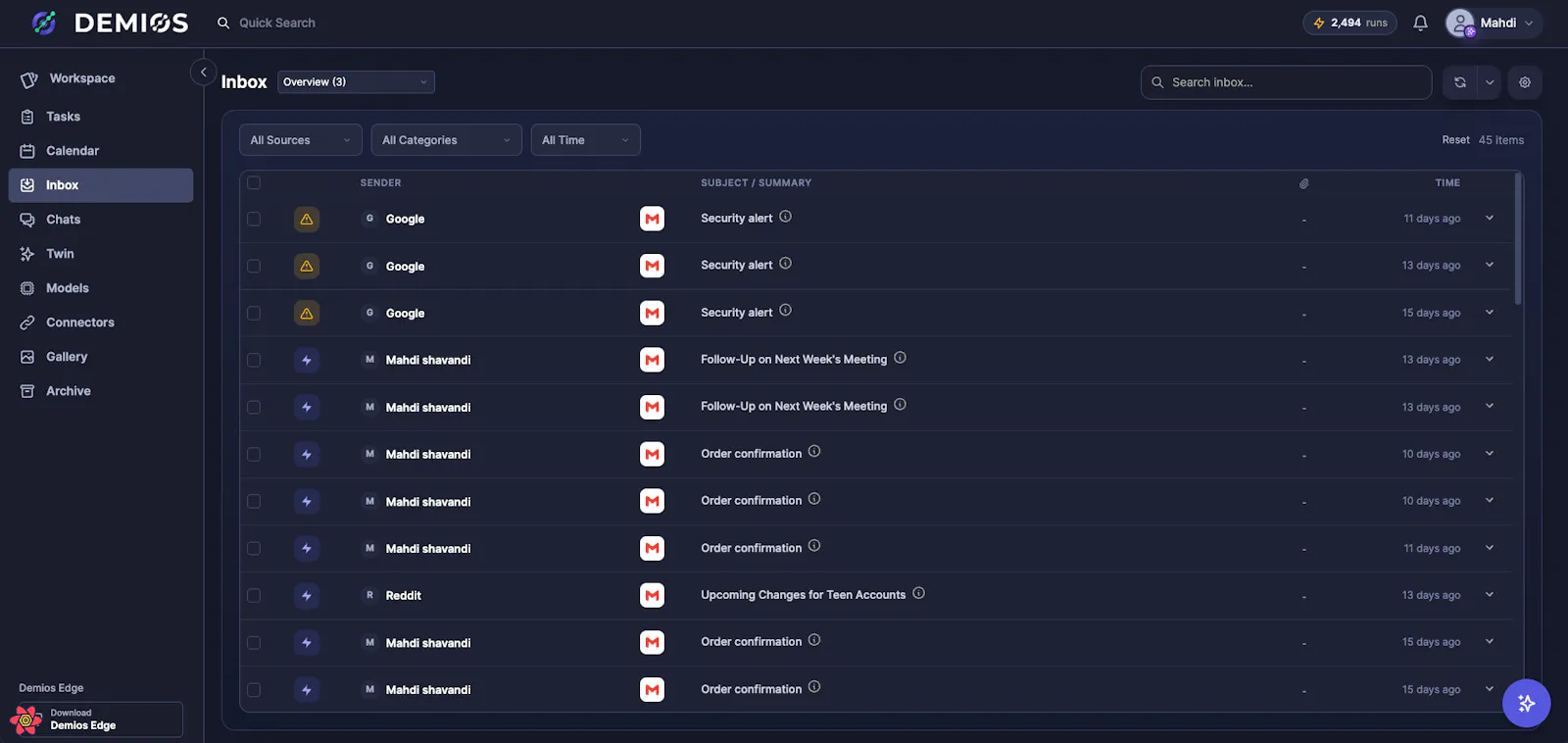Open Connectors from sidebar
Viewport: 1568px width, 743px height.
click(x=101, y=322)
